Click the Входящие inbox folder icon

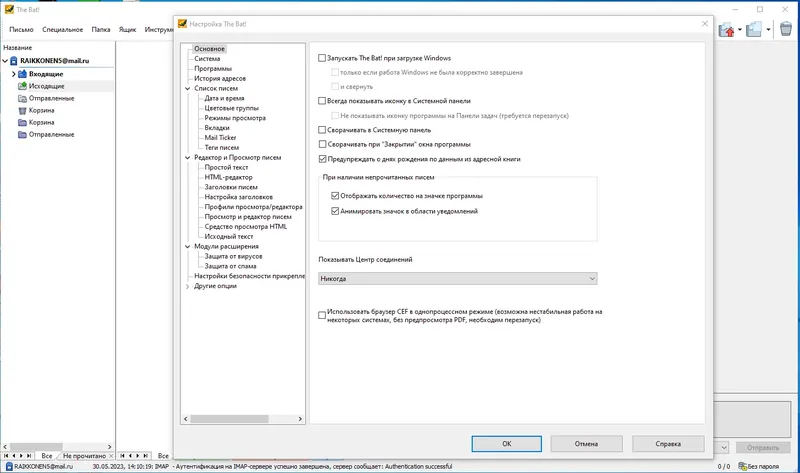tap(22, 74)
